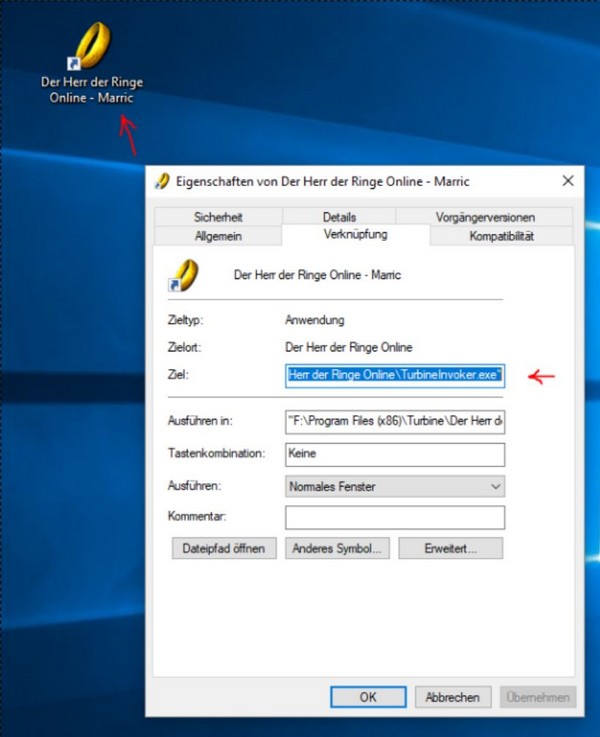Click the Ziel: label
The image size is (600, 737).
[x=178, y=375]
